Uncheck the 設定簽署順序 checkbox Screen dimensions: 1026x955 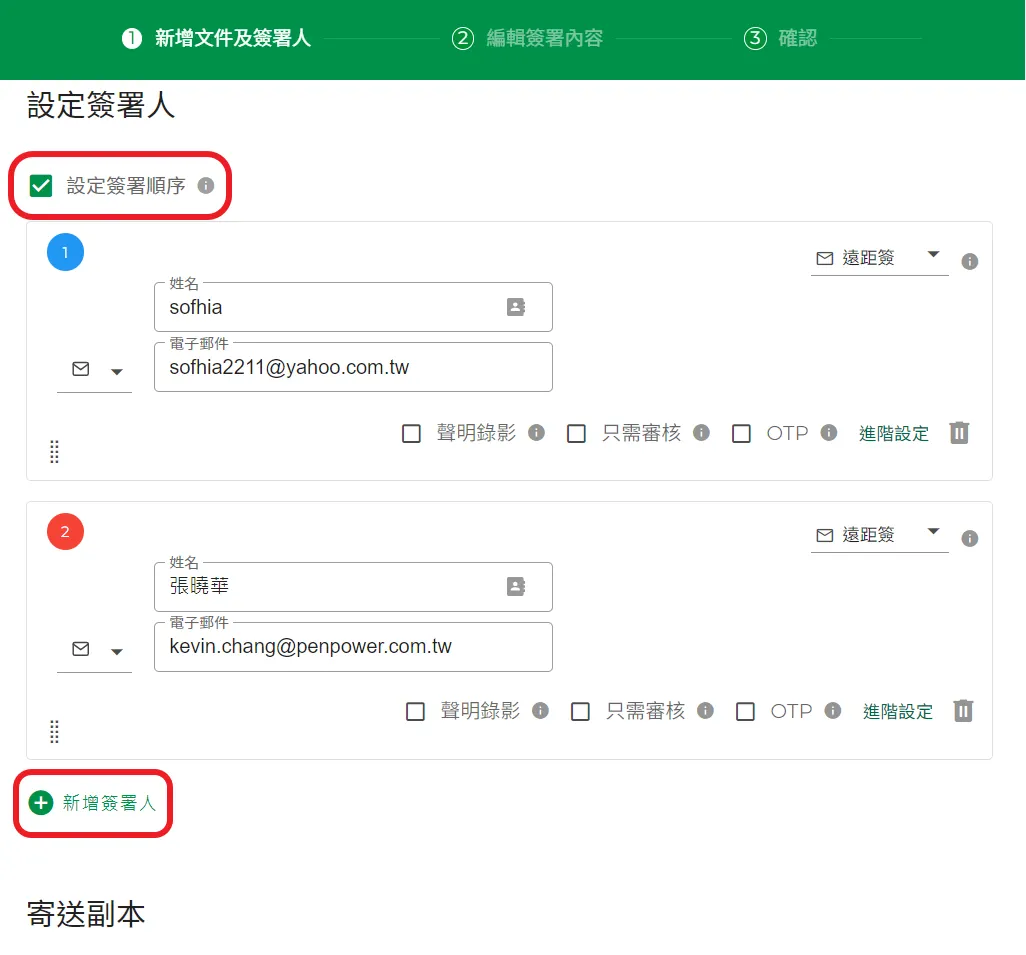tap(41, 186)
